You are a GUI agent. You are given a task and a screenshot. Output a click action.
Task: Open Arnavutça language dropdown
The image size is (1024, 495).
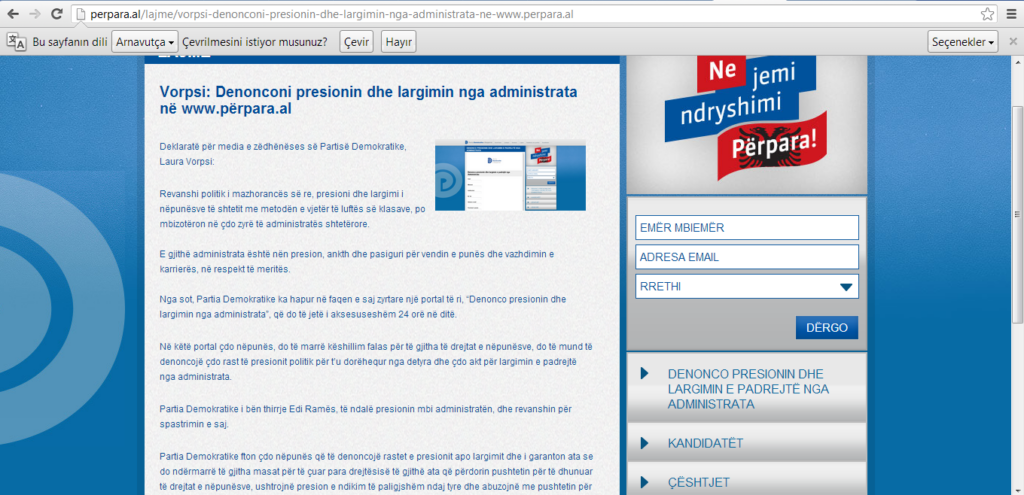click(146, 42)
